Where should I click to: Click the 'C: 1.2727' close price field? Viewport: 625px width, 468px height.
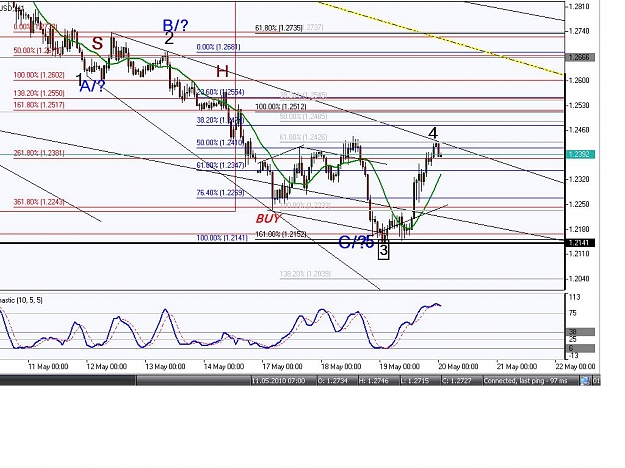coord(456,381)
